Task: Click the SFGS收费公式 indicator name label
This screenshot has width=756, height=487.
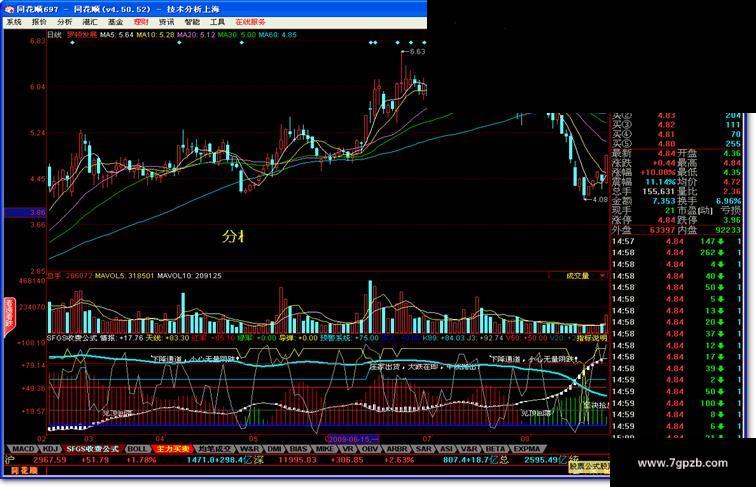Action: [x=71, y=338]
